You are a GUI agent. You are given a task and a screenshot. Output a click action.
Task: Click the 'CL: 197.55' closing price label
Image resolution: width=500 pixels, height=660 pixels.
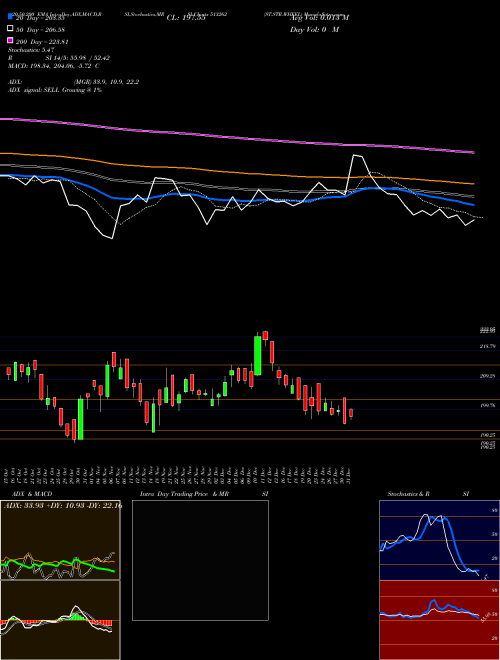pos(186,18)
